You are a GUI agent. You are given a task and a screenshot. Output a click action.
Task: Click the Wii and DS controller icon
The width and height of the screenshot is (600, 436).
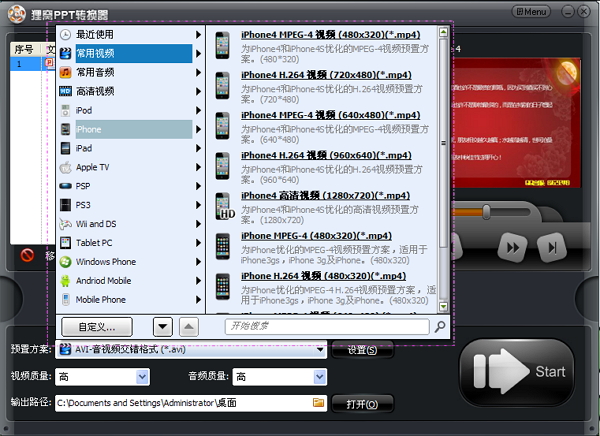(65, 224)
